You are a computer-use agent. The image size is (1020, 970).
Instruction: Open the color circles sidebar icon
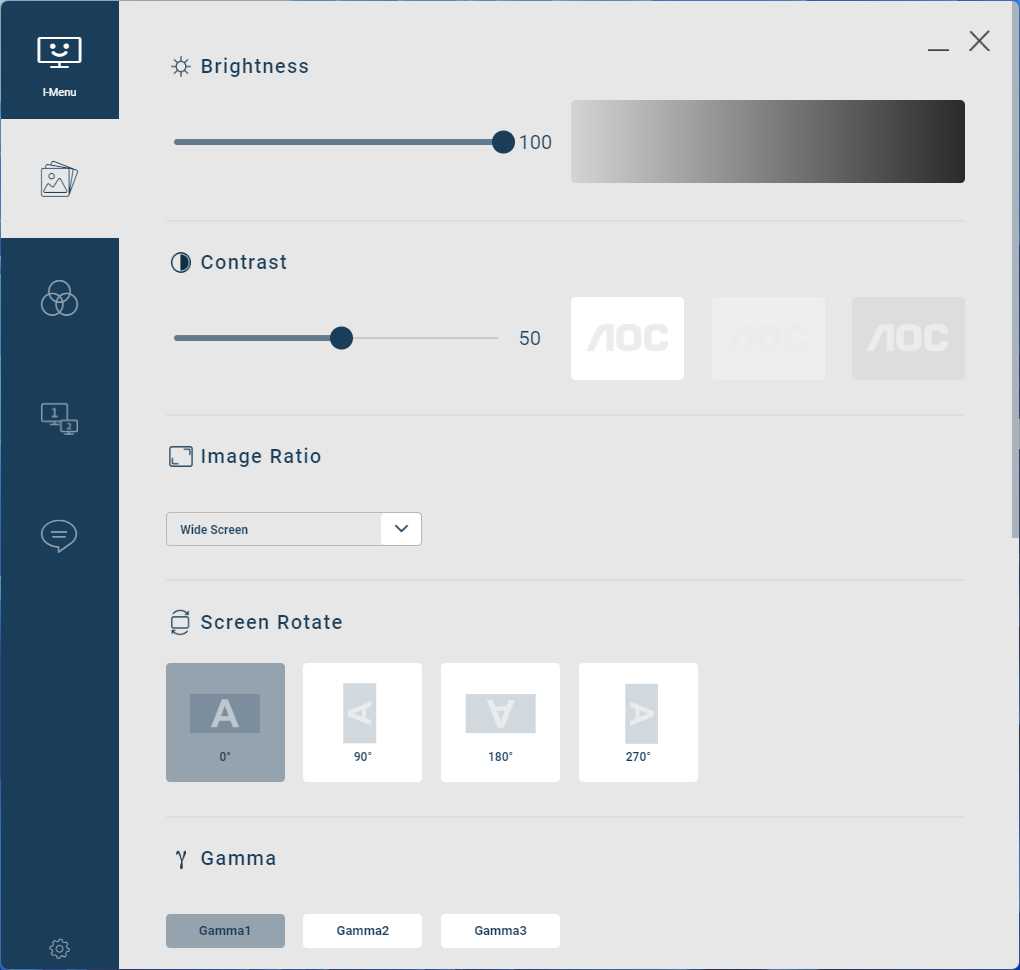[59, 299]
